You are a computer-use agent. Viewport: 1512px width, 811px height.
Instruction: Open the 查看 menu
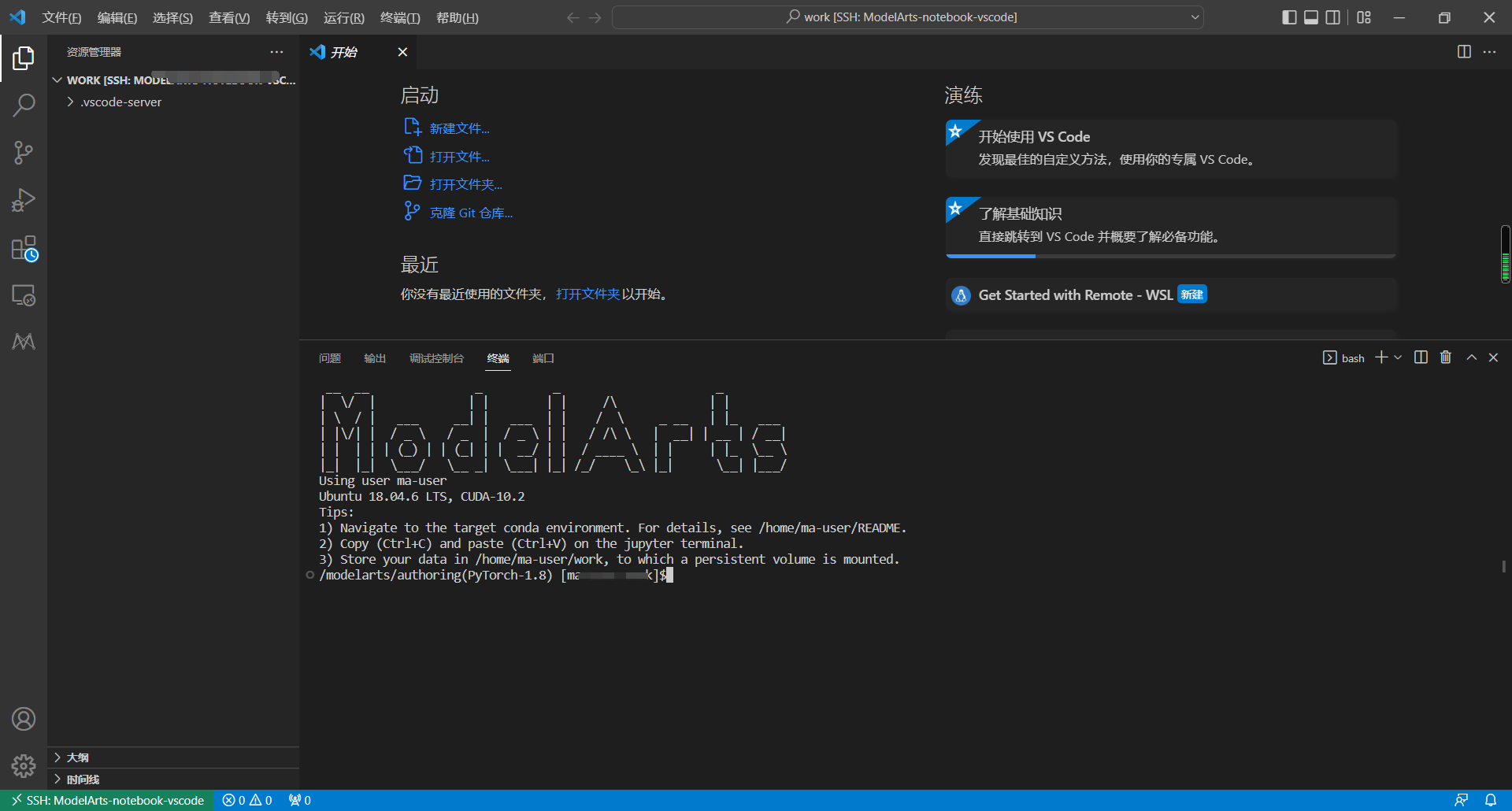(x=229, y=17)
